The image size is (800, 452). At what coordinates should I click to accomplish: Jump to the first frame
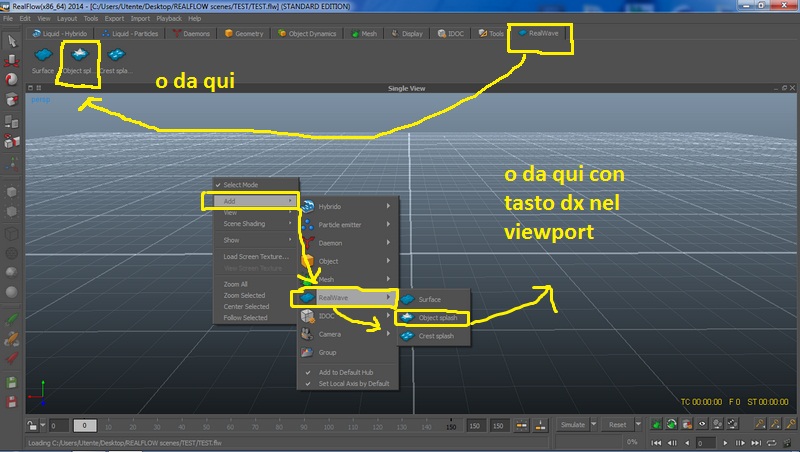tap(657, 443)
